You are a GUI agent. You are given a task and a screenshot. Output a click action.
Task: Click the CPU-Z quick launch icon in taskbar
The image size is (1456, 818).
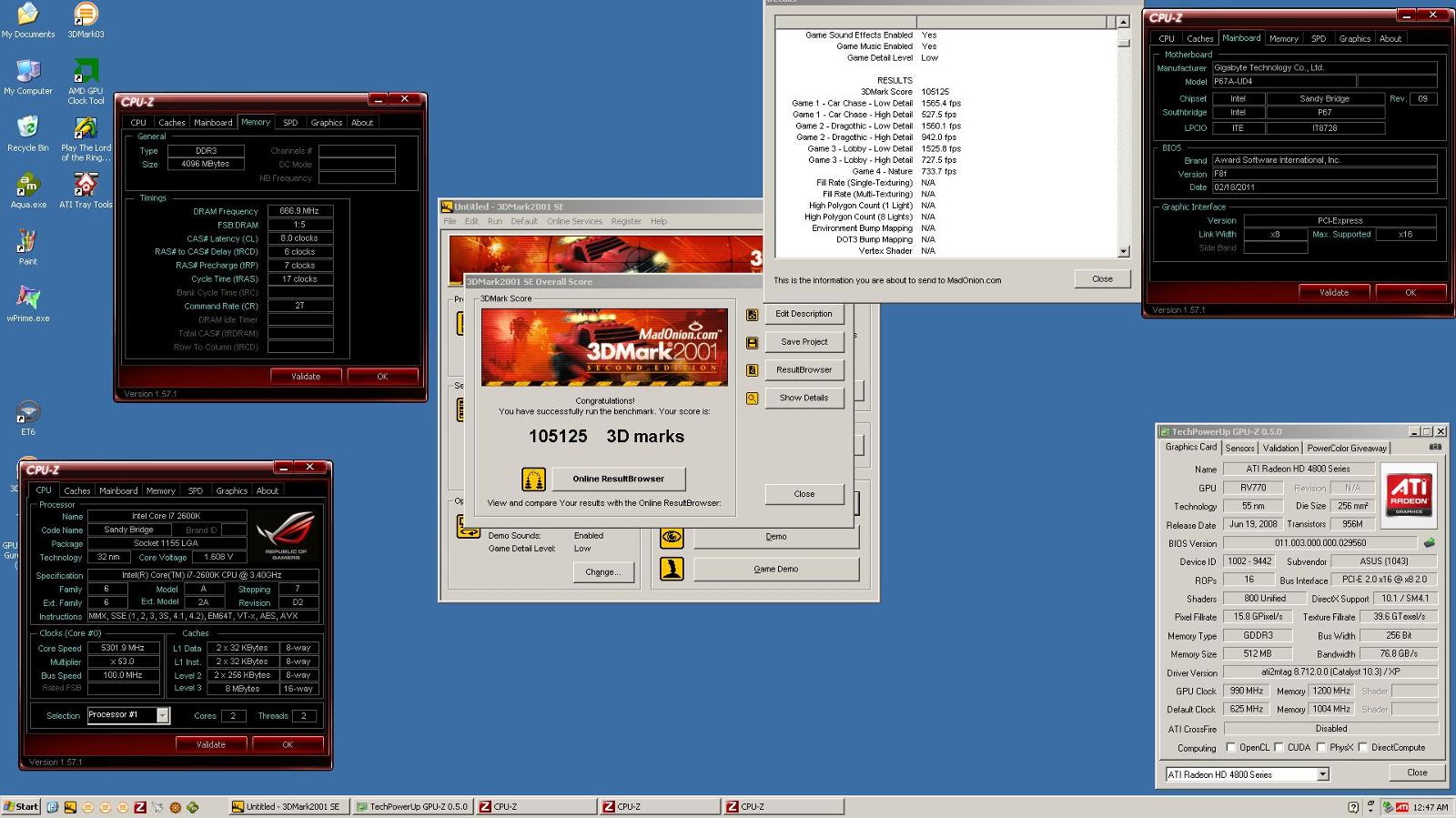[140, 807]
